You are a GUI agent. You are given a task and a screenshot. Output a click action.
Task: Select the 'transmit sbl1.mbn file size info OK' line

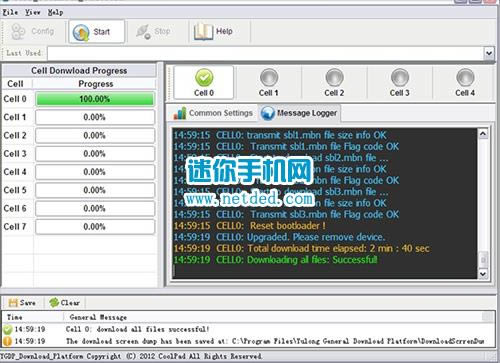tap(280, 135)
